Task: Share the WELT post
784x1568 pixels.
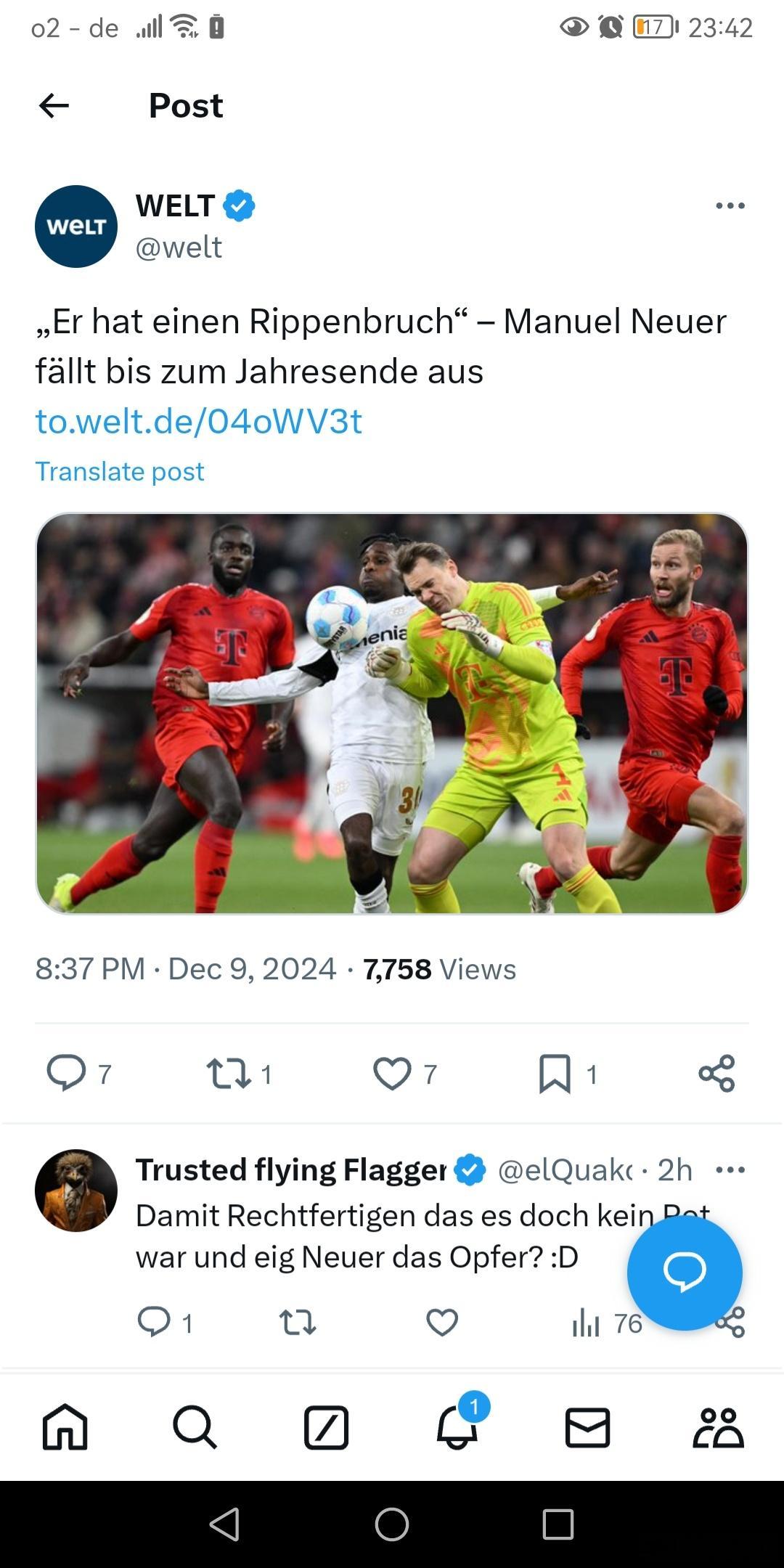Action: point(717,1074)
